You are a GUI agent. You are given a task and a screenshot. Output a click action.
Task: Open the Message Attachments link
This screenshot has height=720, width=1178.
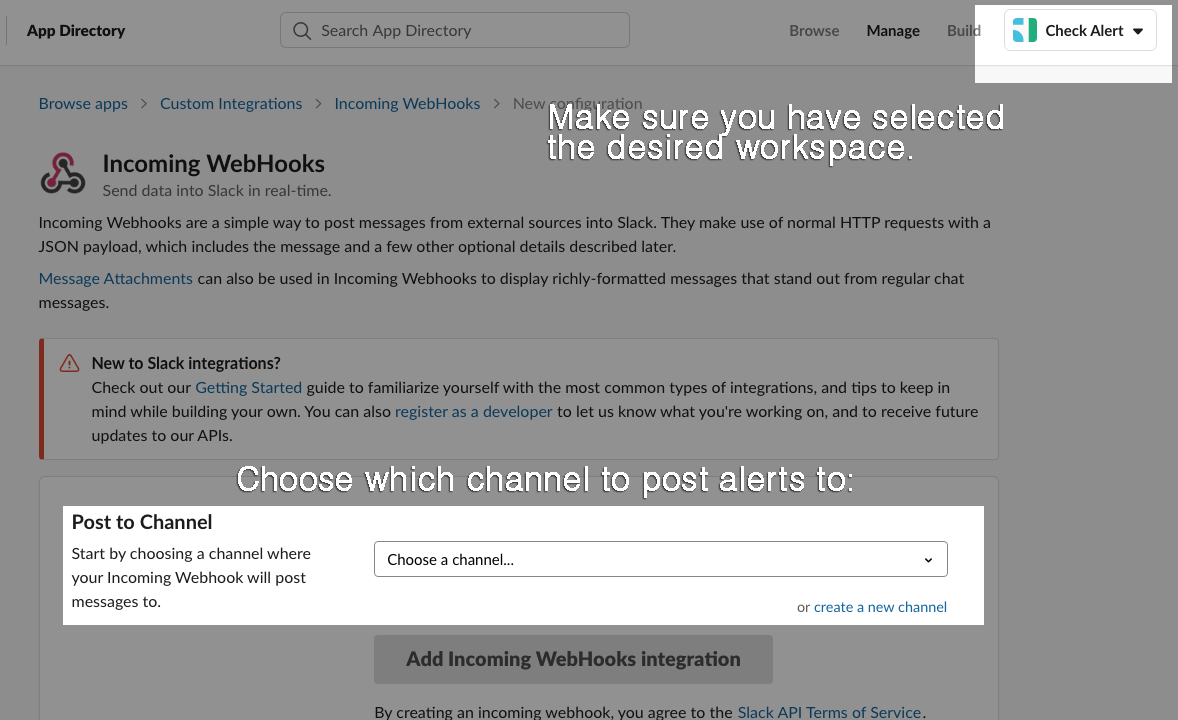[x=116, y=279]
